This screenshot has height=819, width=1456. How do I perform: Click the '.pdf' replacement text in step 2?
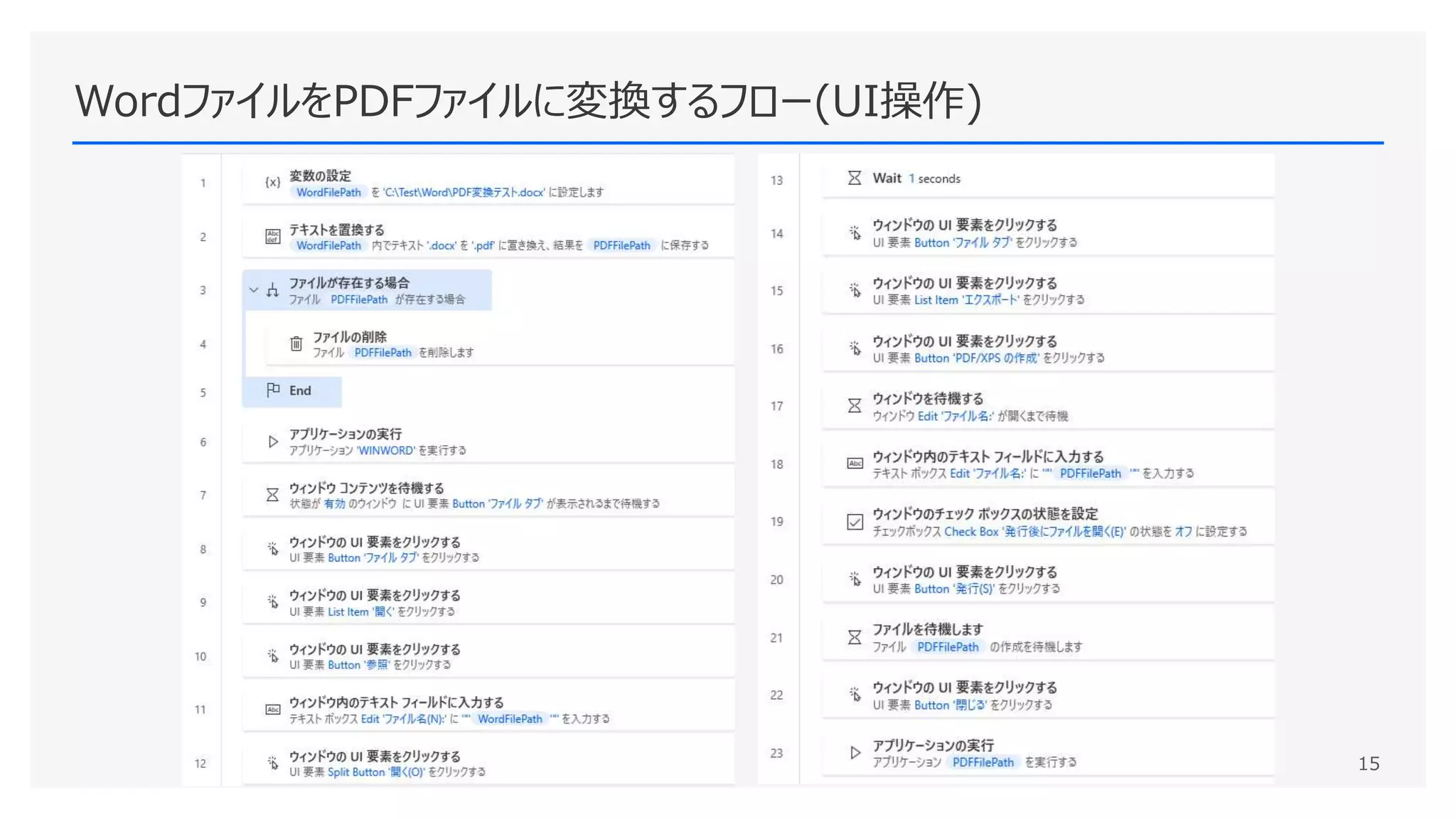483,245
